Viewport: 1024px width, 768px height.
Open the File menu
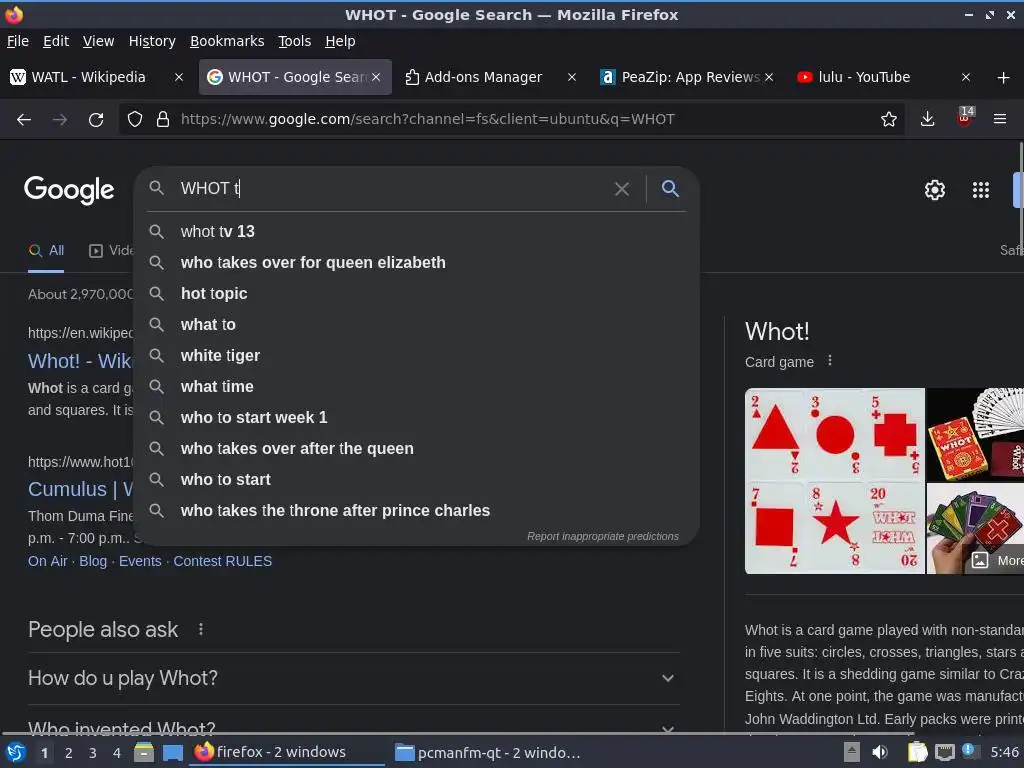18,41
